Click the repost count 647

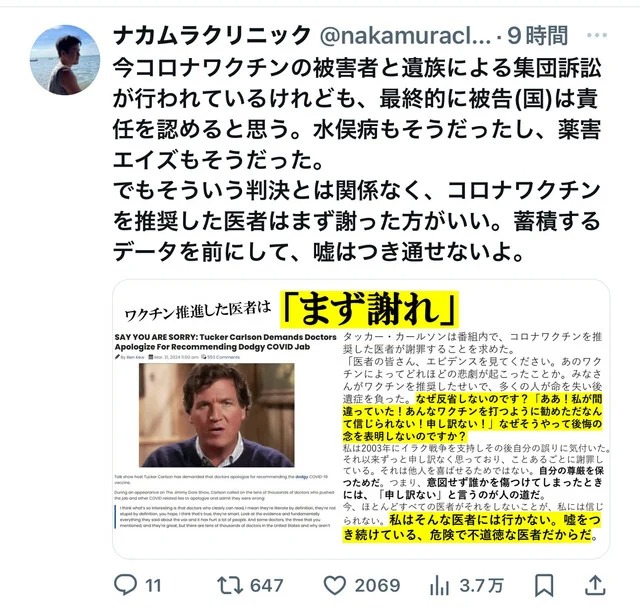click(267, 586)
